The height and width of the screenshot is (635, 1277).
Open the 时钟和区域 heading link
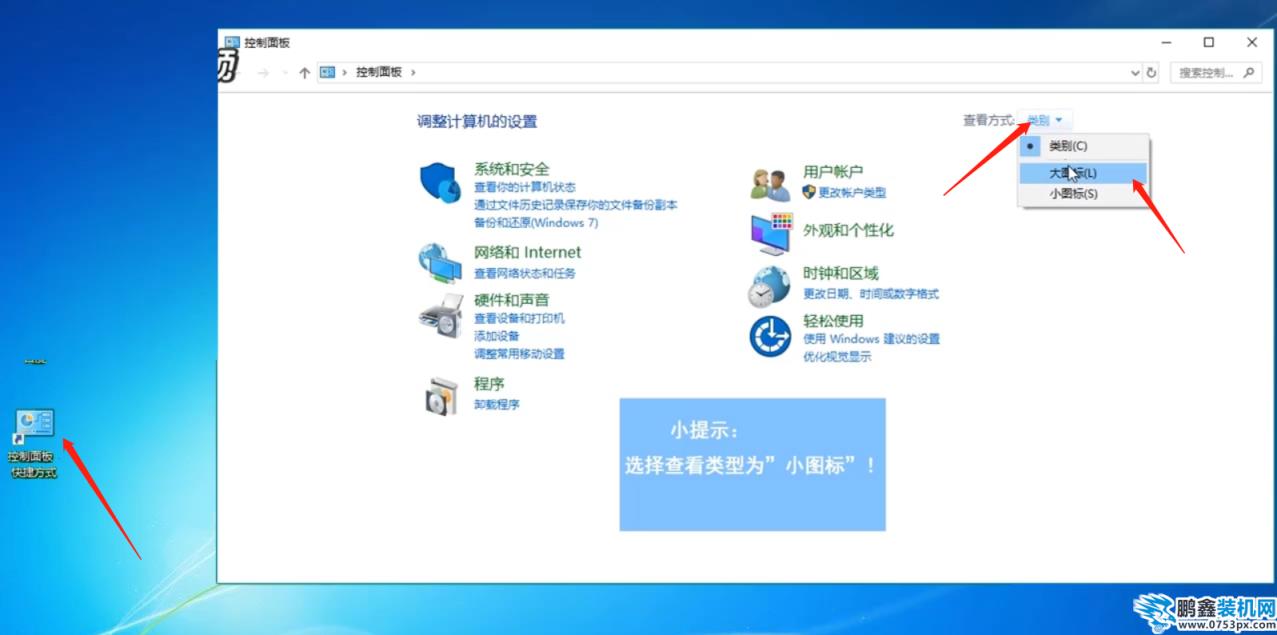tap(841, 273)
